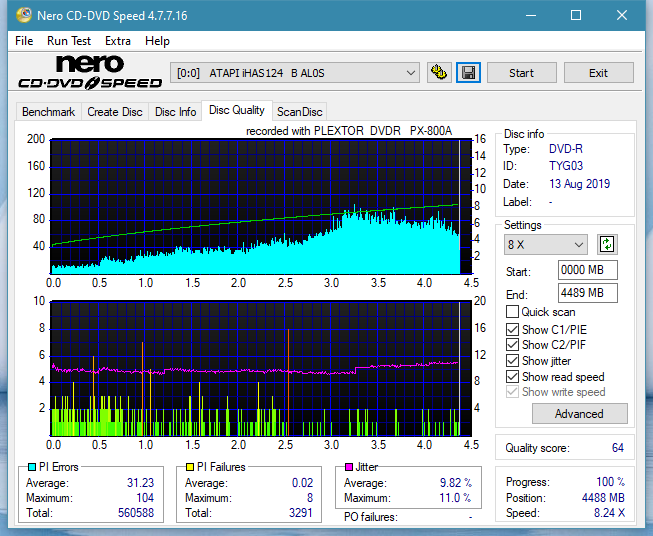Expand the 8 X speed dropdown
Screen dimensions: 653x536
click(545, 244)
